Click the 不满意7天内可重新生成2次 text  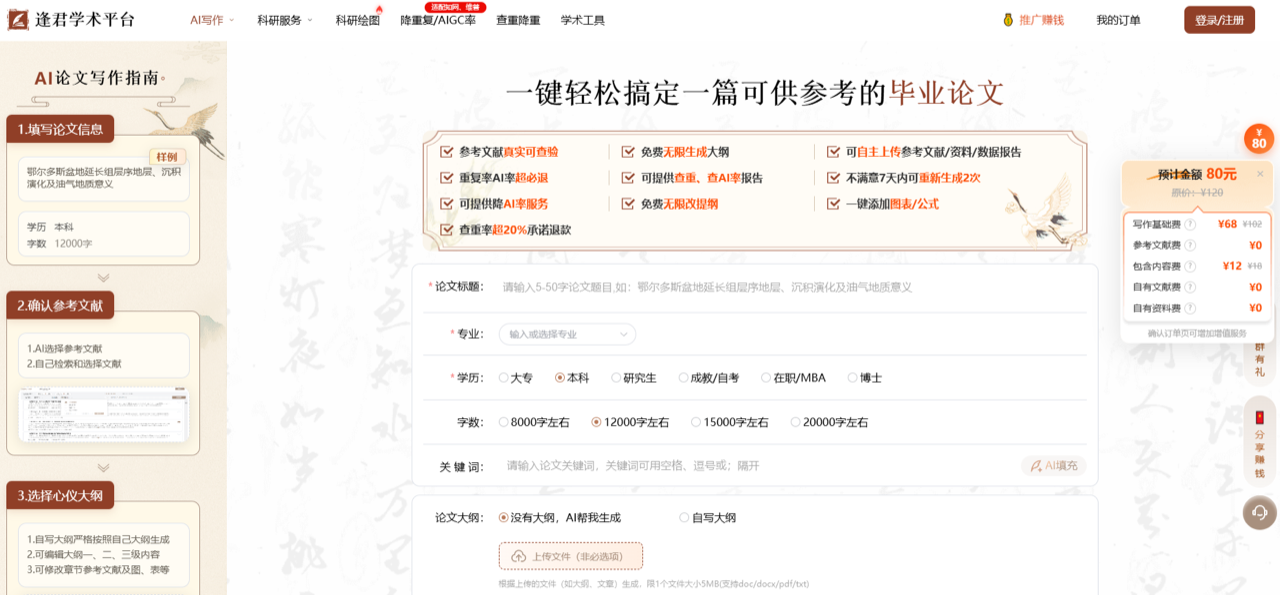(x=913, y=178)
